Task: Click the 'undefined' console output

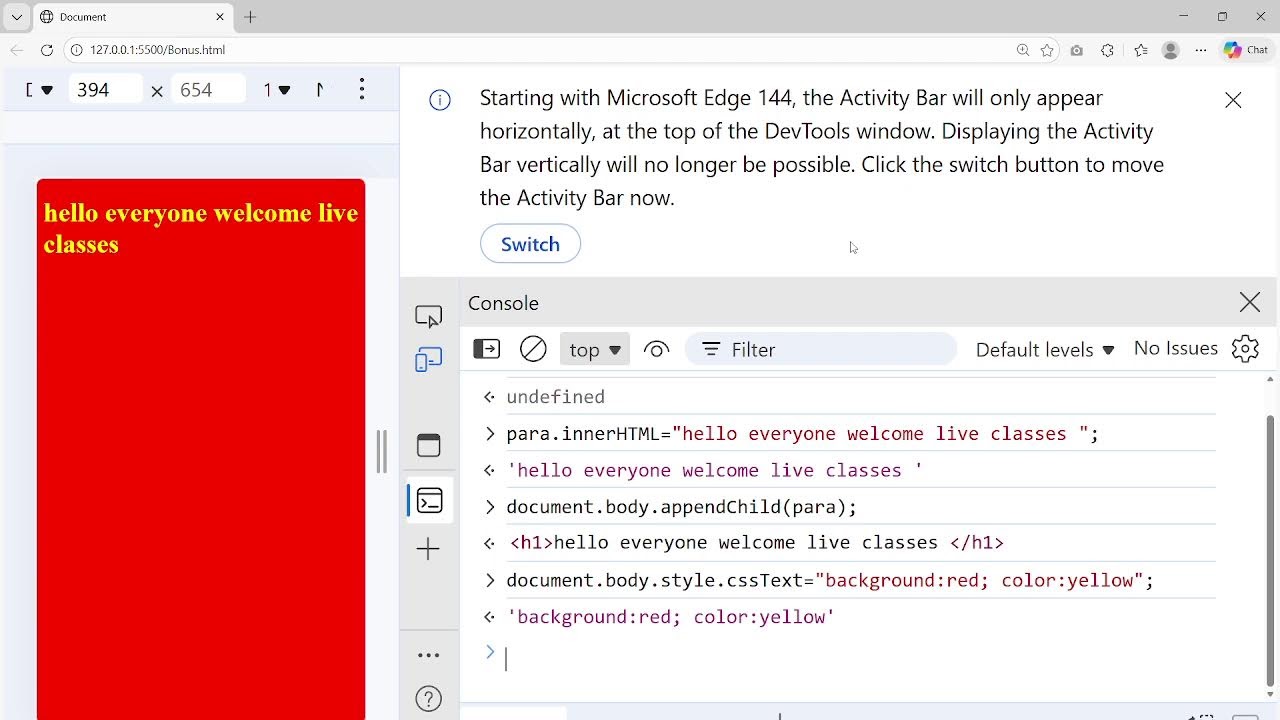Action: pyautogui.click(x=555, y=397)
